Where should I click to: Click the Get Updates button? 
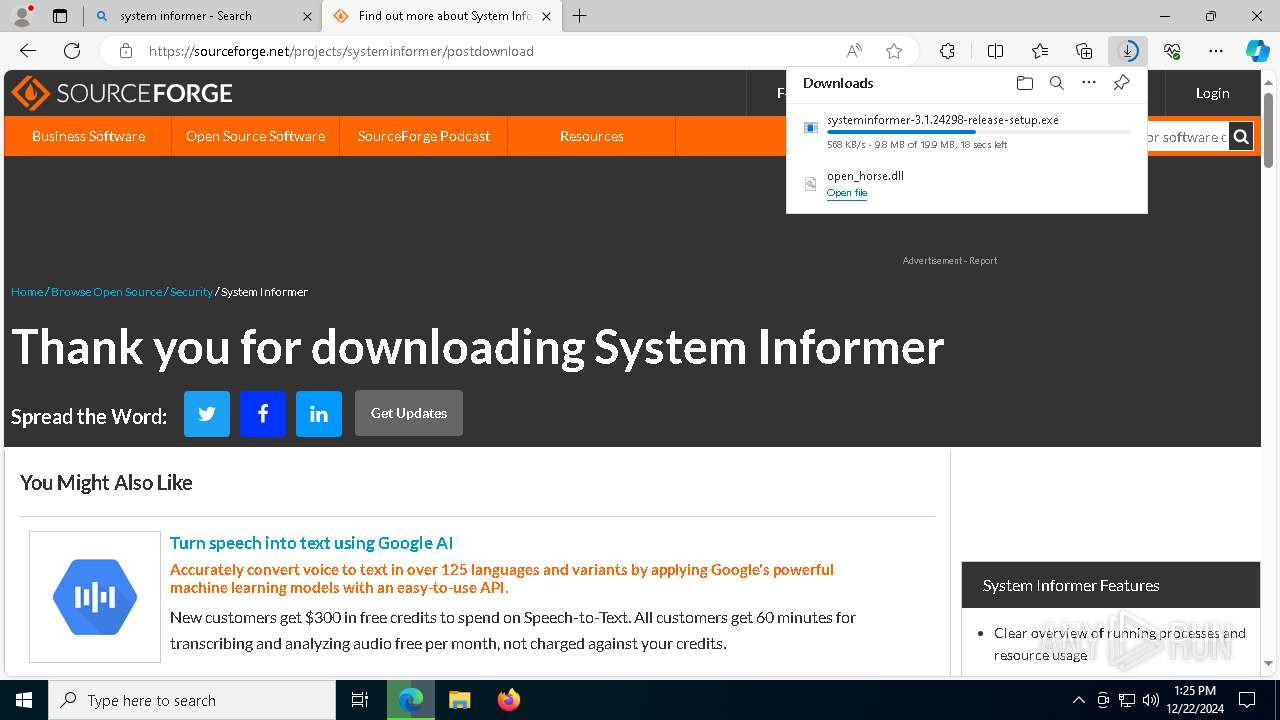[409, 413]
